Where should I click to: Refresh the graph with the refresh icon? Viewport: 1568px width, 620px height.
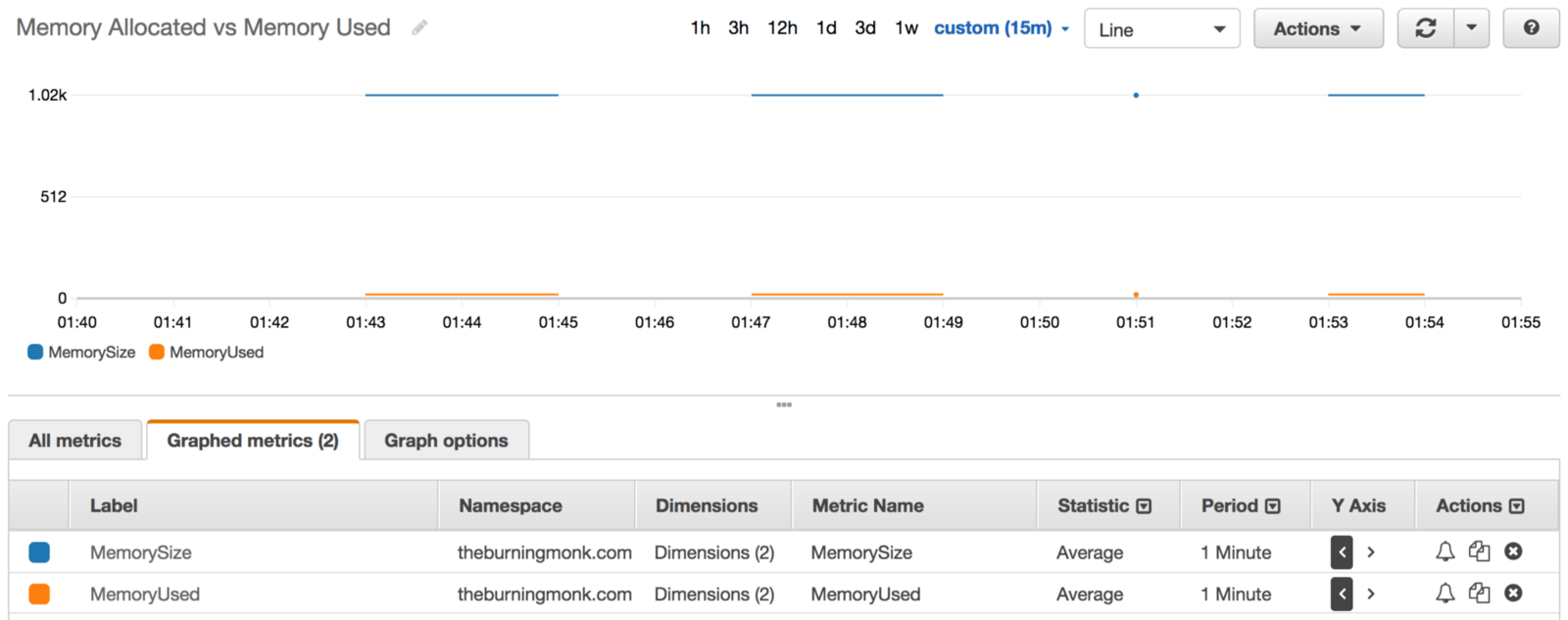click(x=1425, y=28)
